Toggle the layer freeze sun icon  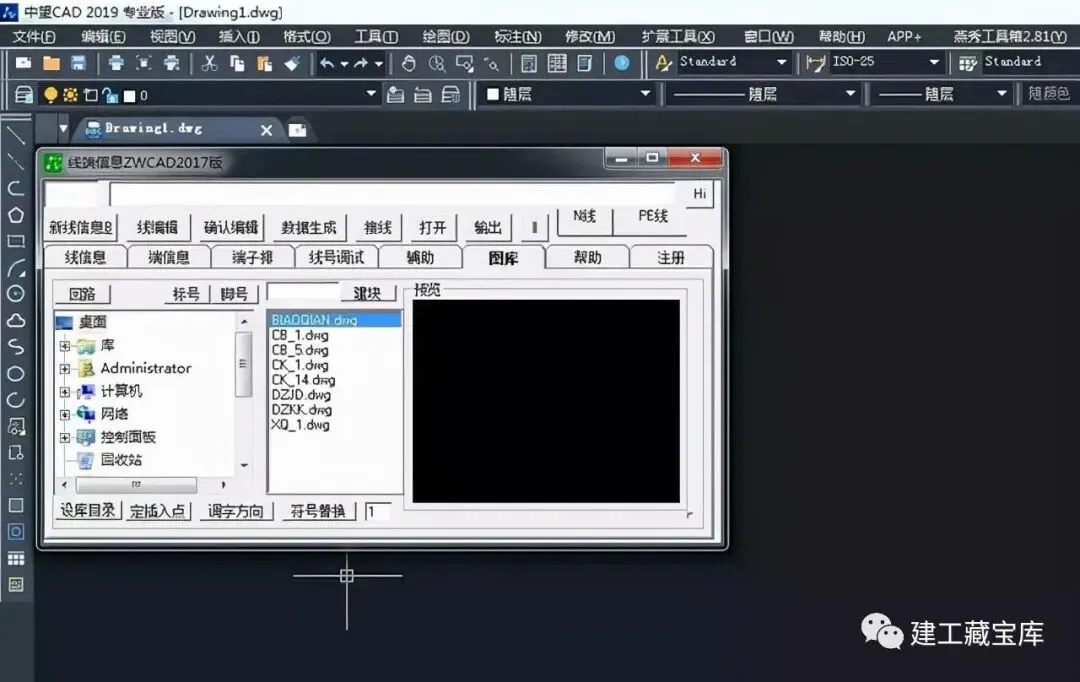point(70,95)
